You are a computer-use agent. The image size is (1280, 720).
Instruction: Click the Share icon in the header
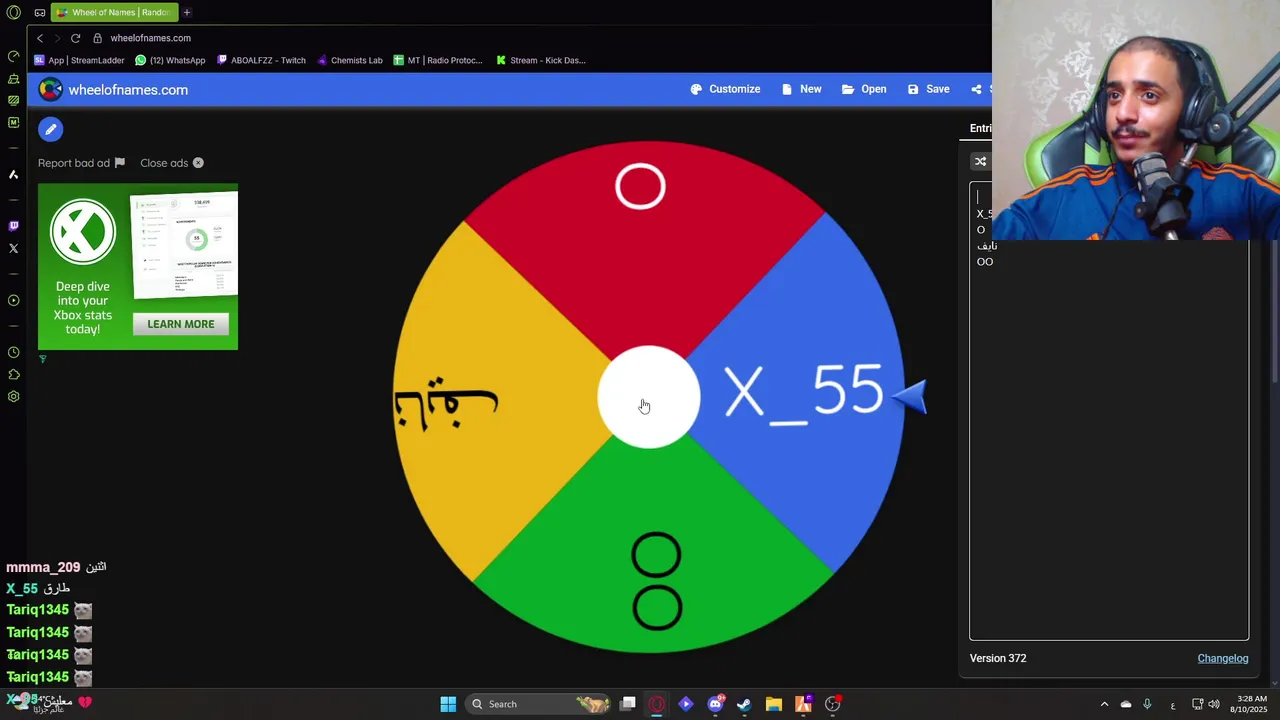pyautogui.click(x=976, y=89)
